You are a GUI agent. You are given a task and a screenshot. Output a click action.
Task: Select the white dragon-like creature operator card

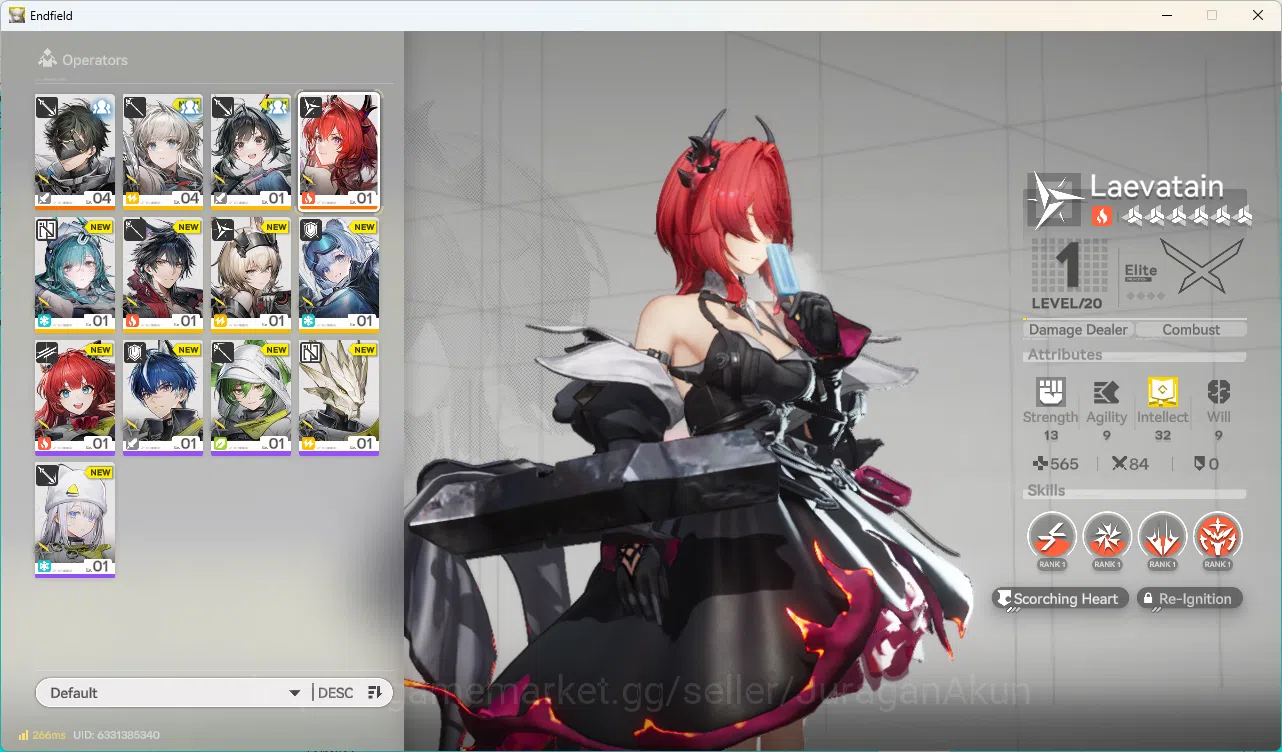tap(339, 398)
